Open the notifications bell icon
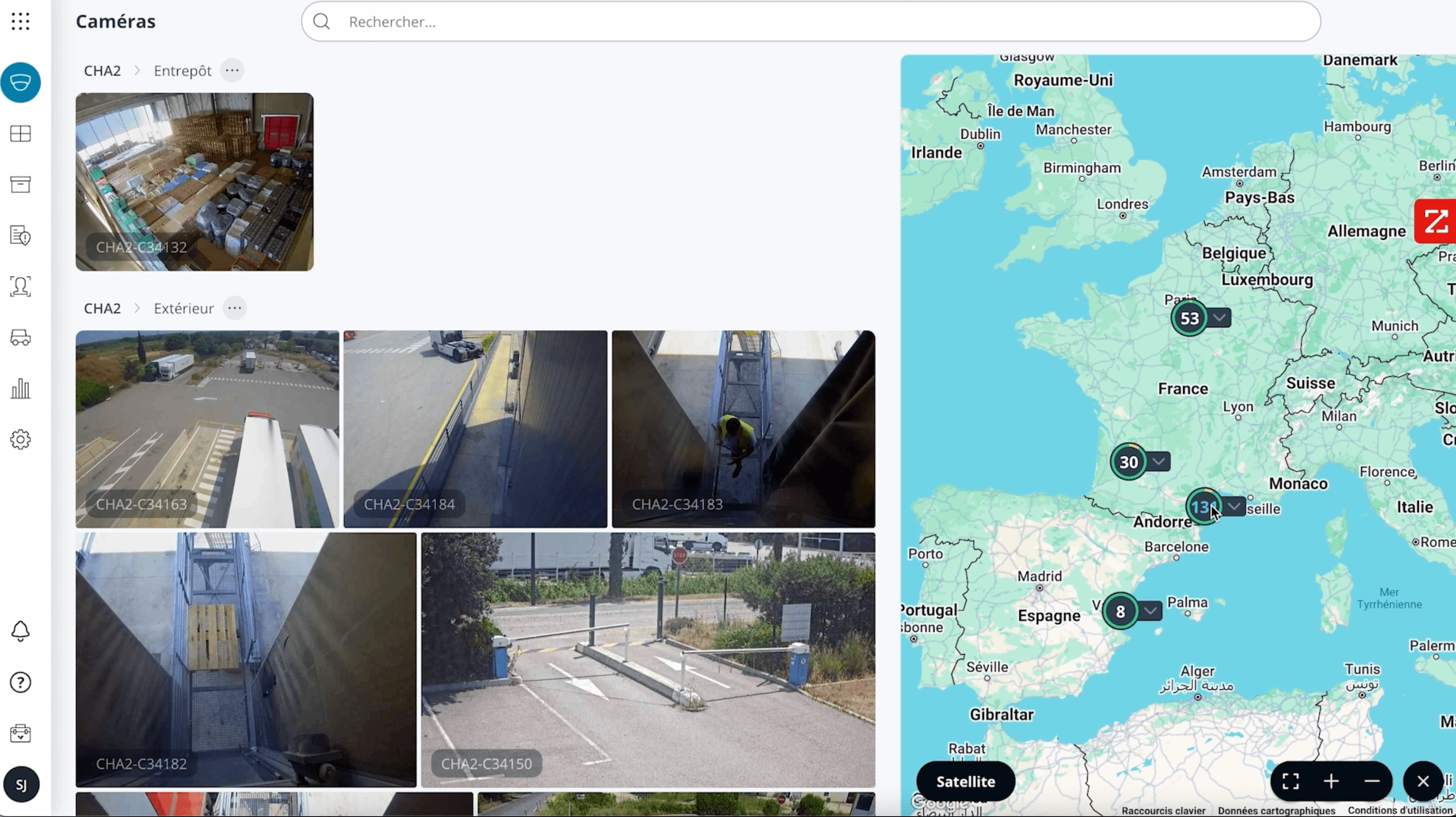1456x817 pixels. 20,631
